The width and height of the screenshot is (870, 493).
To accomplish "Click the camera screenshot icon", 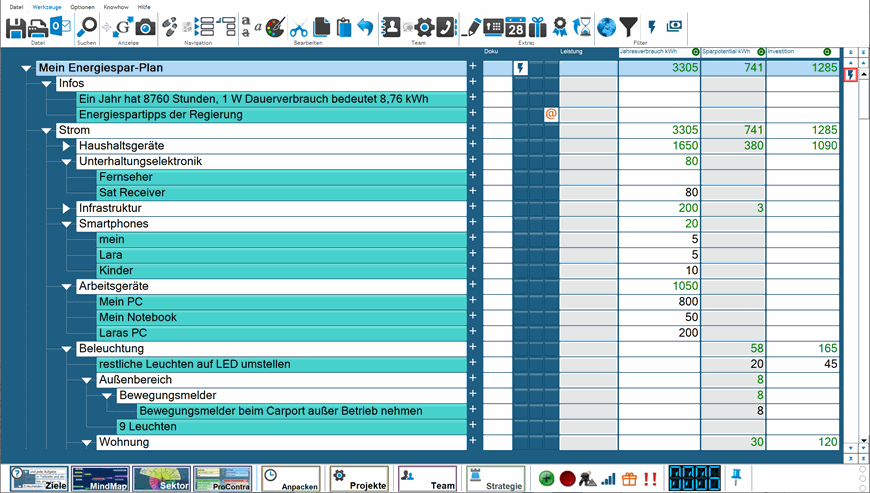I will [x=145, y=27].
